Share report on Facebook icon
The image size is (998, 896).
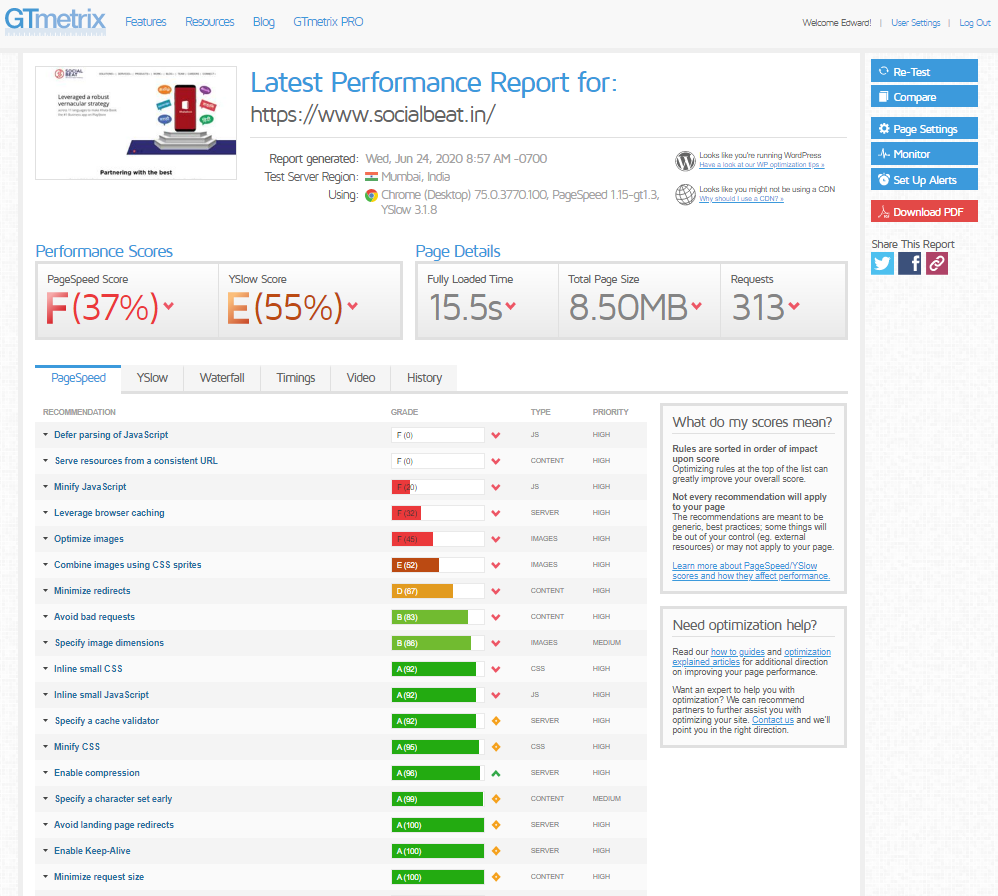[x=910, y=263]
